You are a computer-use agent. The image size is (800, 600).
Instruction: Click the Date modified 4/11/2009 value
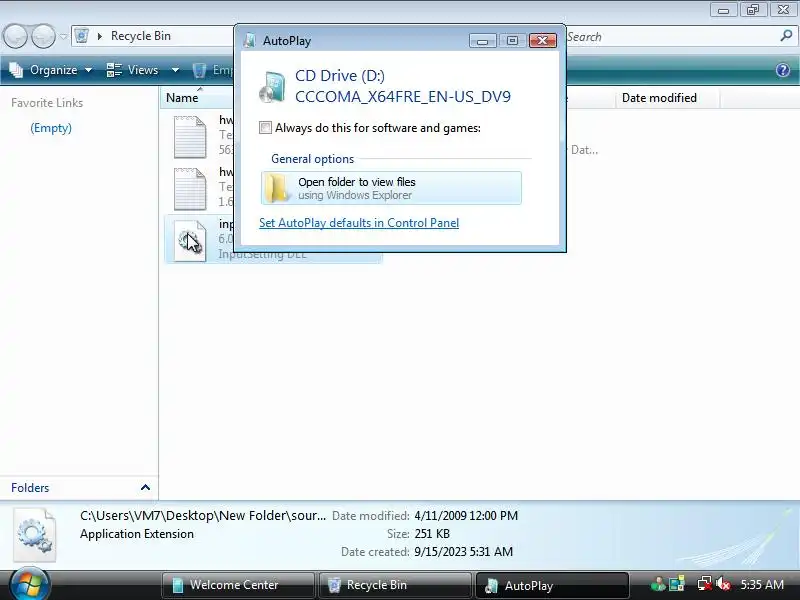point(466,516)
